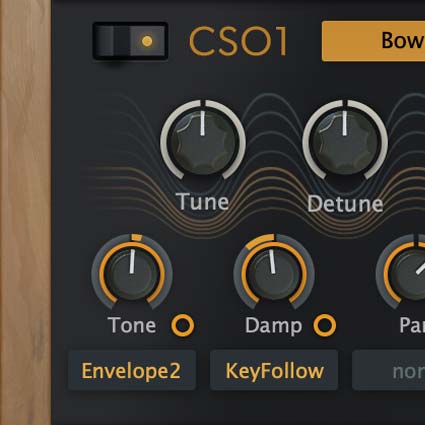The image size is (425, 425).
Task: Open the Envelope2 modulation source dropdown
Action: (x=132, y=370)
